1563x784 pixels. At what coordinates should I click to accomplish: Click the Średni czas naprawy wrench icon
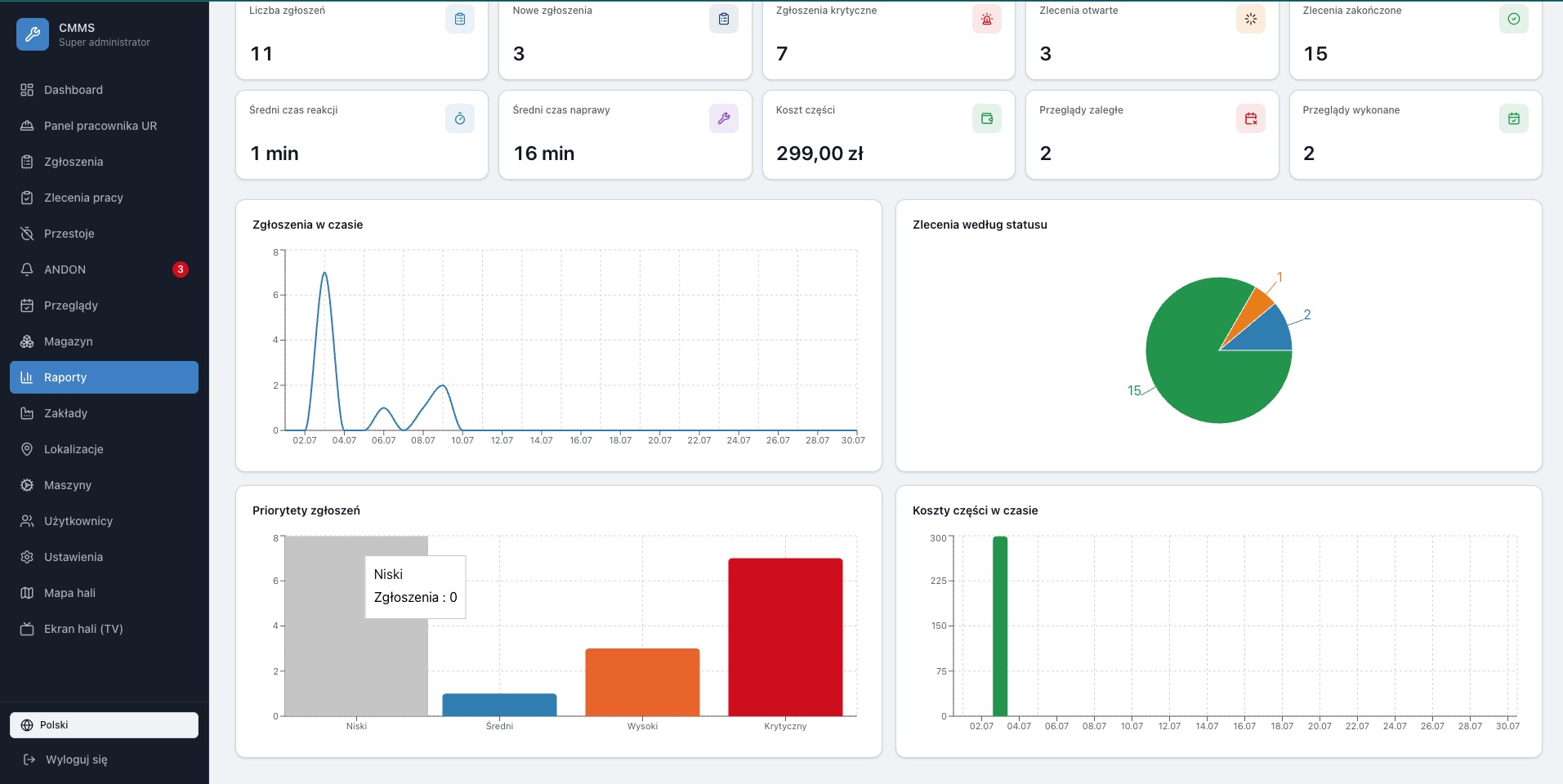tap(724, 118)
